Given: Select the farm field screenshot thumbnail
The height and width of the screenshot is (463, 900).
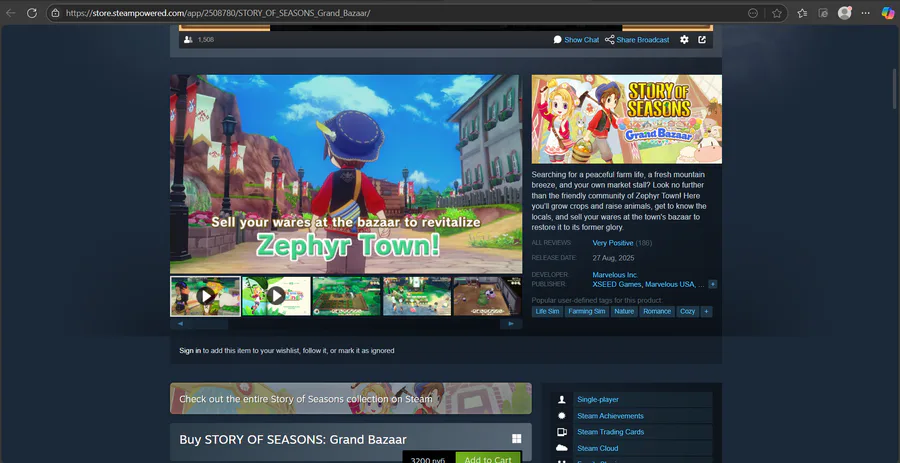Looking at the screenshot, I should tap(347, 296).
